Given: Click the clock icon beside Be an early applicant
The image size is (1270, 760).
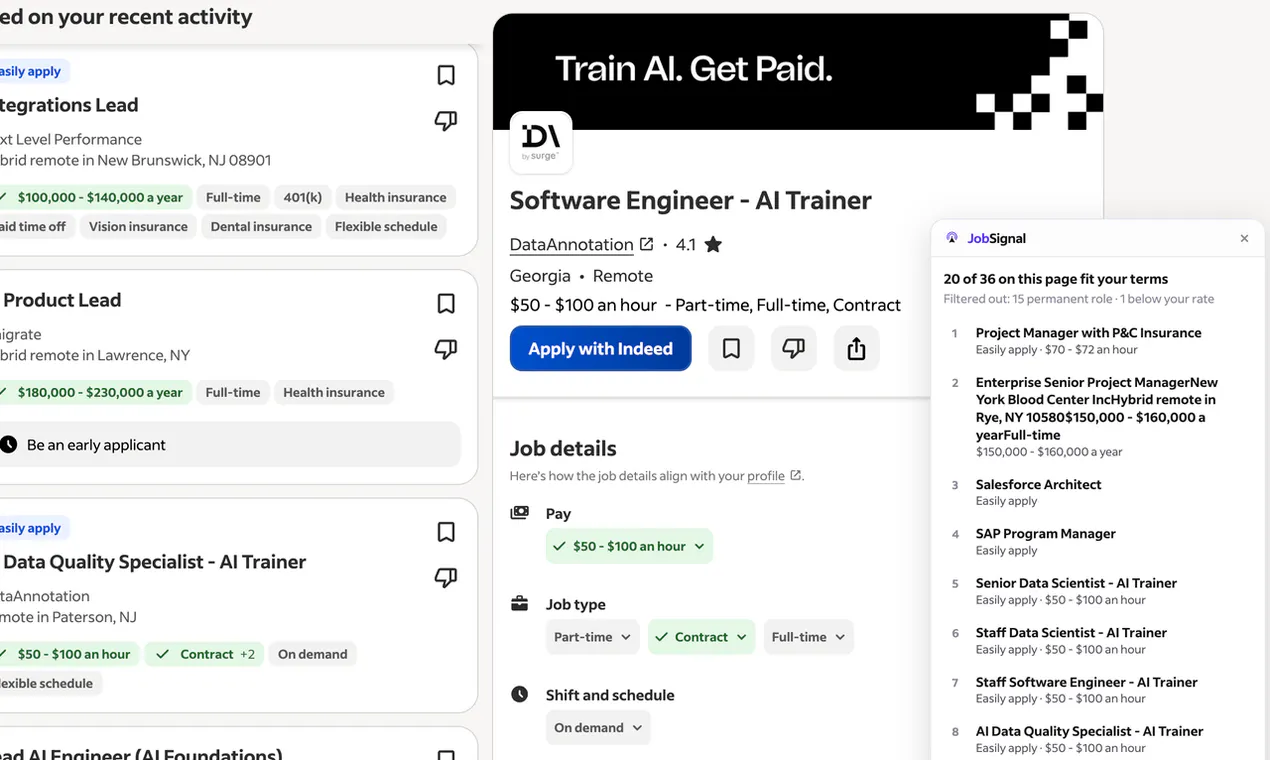Looking at the screenshot, I should point(9,445).
